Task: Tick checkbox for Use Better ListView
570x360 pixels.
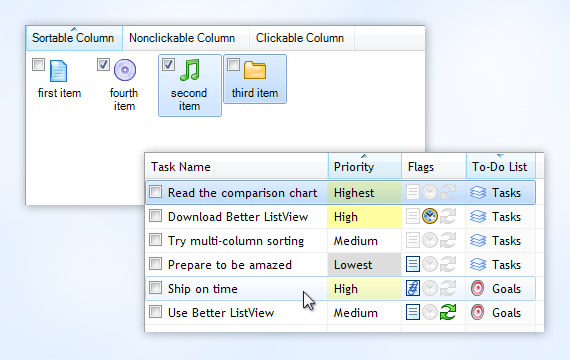Action: coord(156,312)
